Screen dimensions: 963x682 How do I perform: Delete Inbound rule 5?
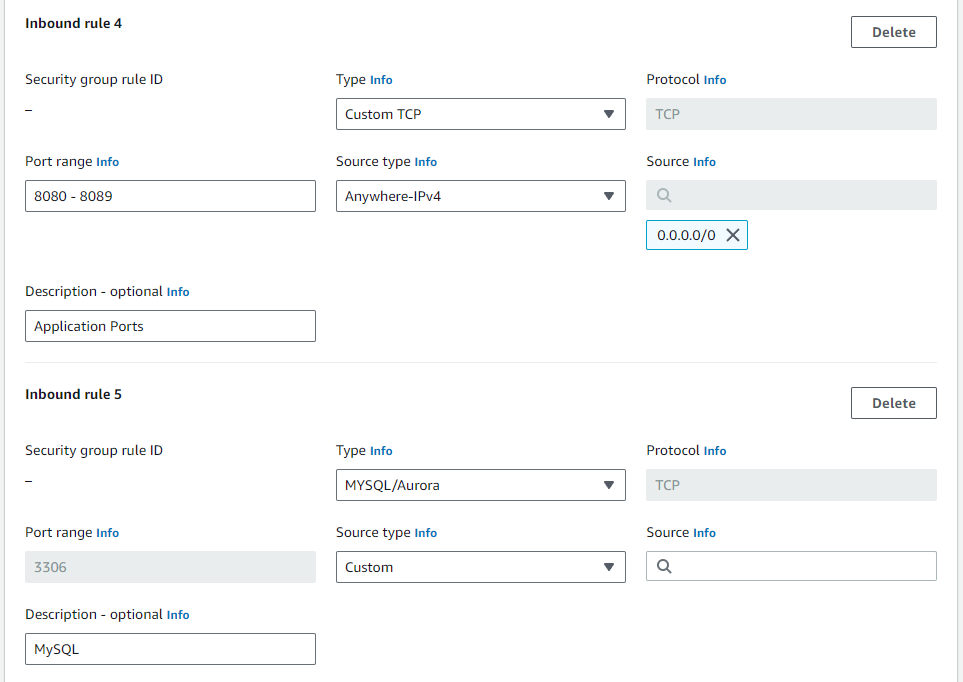point(893,403)
